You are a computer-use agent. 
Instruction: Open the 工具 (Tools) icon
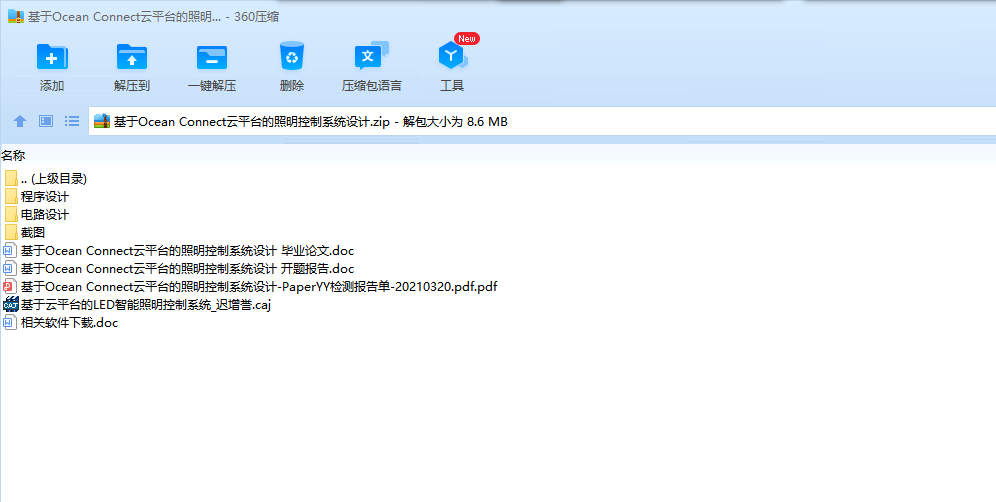(x=452, y=57)
